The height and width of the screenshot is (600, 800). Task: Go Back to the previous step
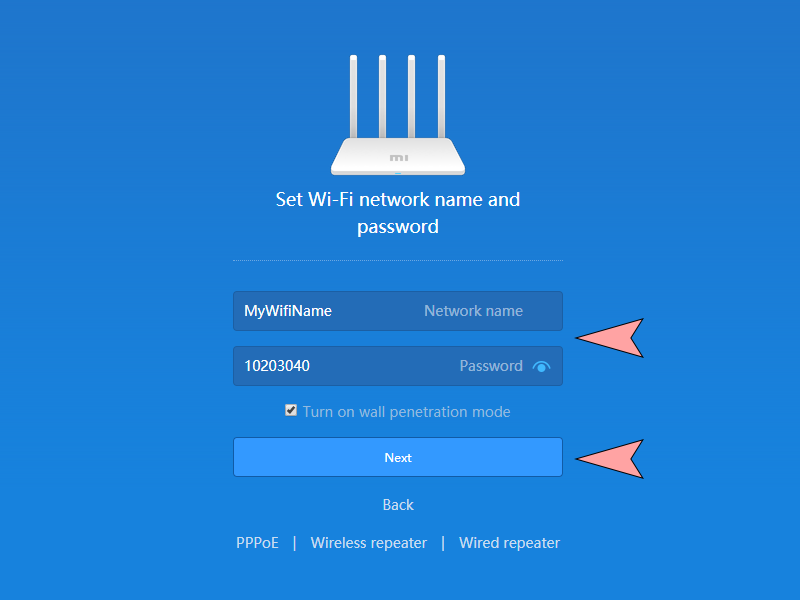click(397, 505)
